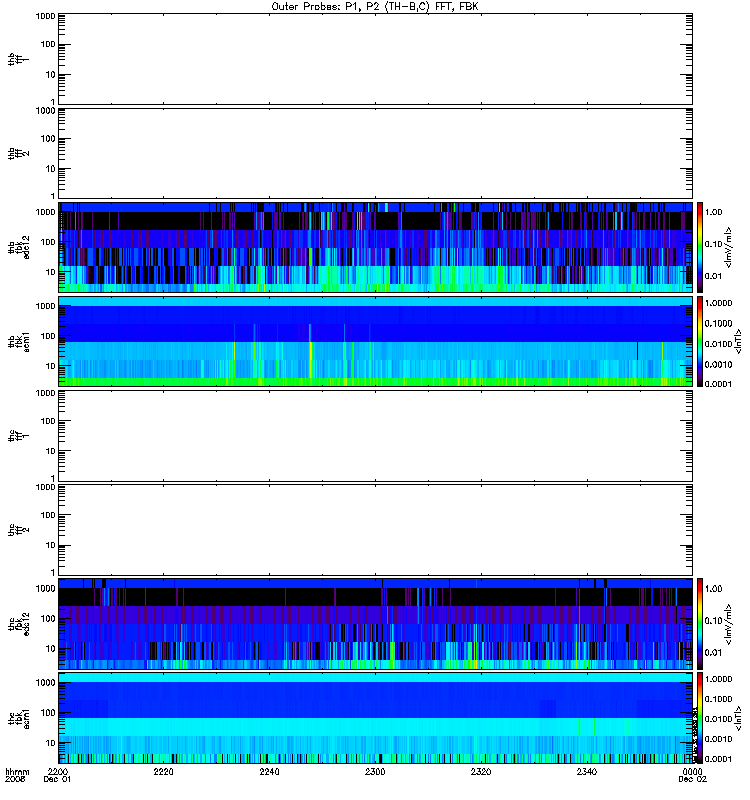Viewport: 750px width, 800px height.
Task: Click the 'thb fbk edc12' axis label
Action: point(19,247)
